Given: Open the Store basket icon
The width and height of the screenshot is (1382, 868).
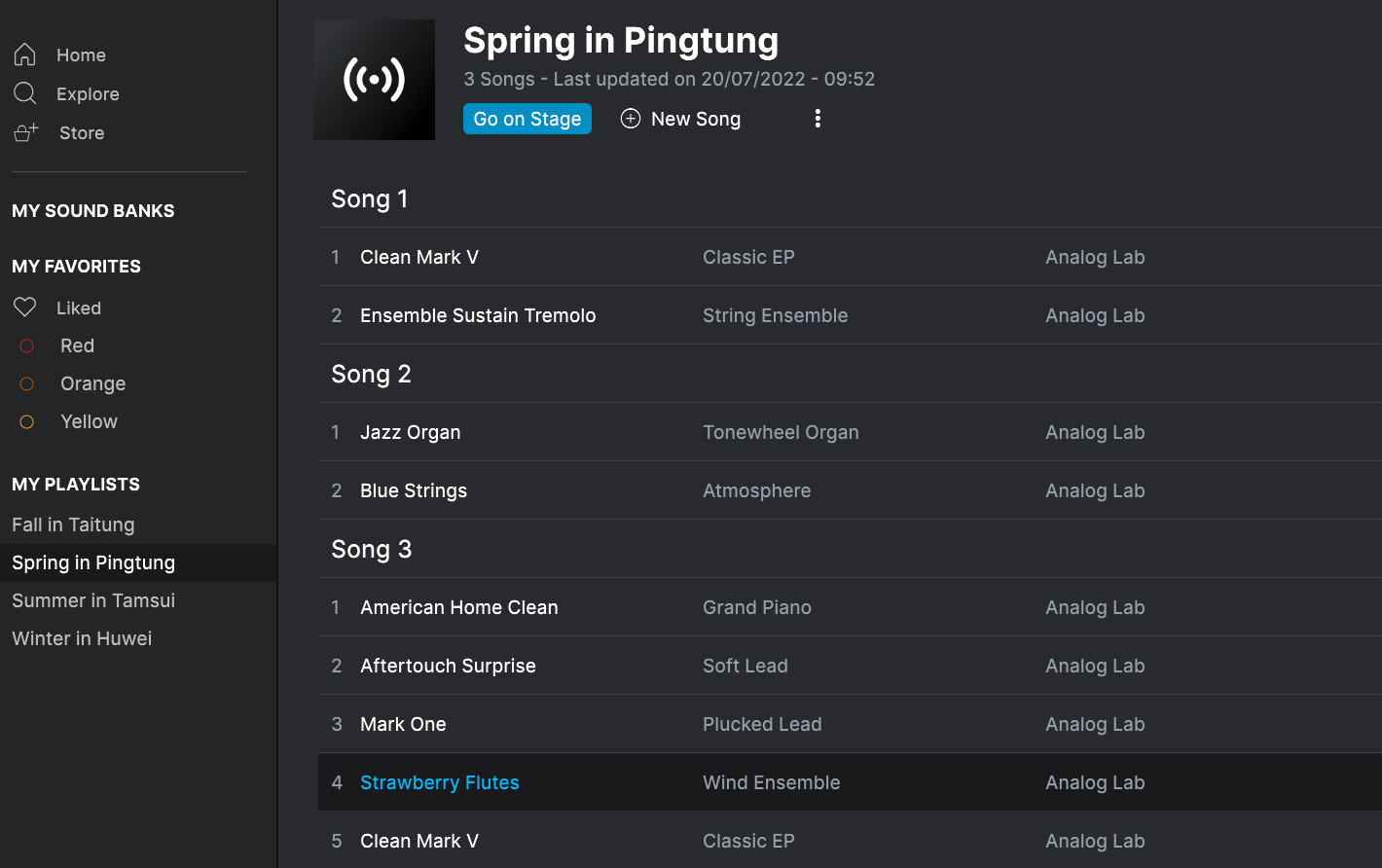Looking at the screenshot, I should (x=26, y=132).
